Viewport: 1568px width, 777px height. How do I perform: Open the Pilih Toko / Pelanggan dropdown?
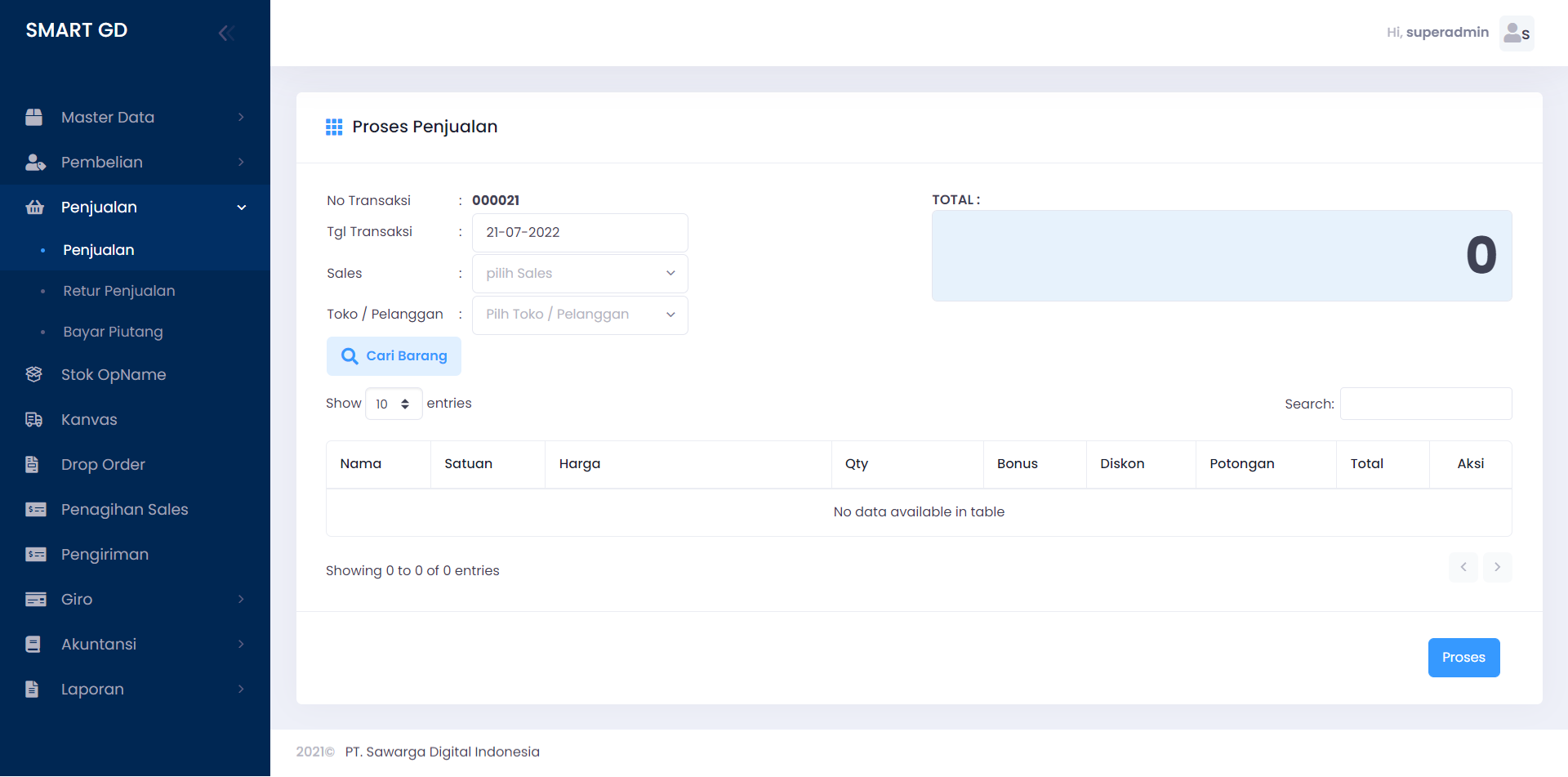[580, 315]
